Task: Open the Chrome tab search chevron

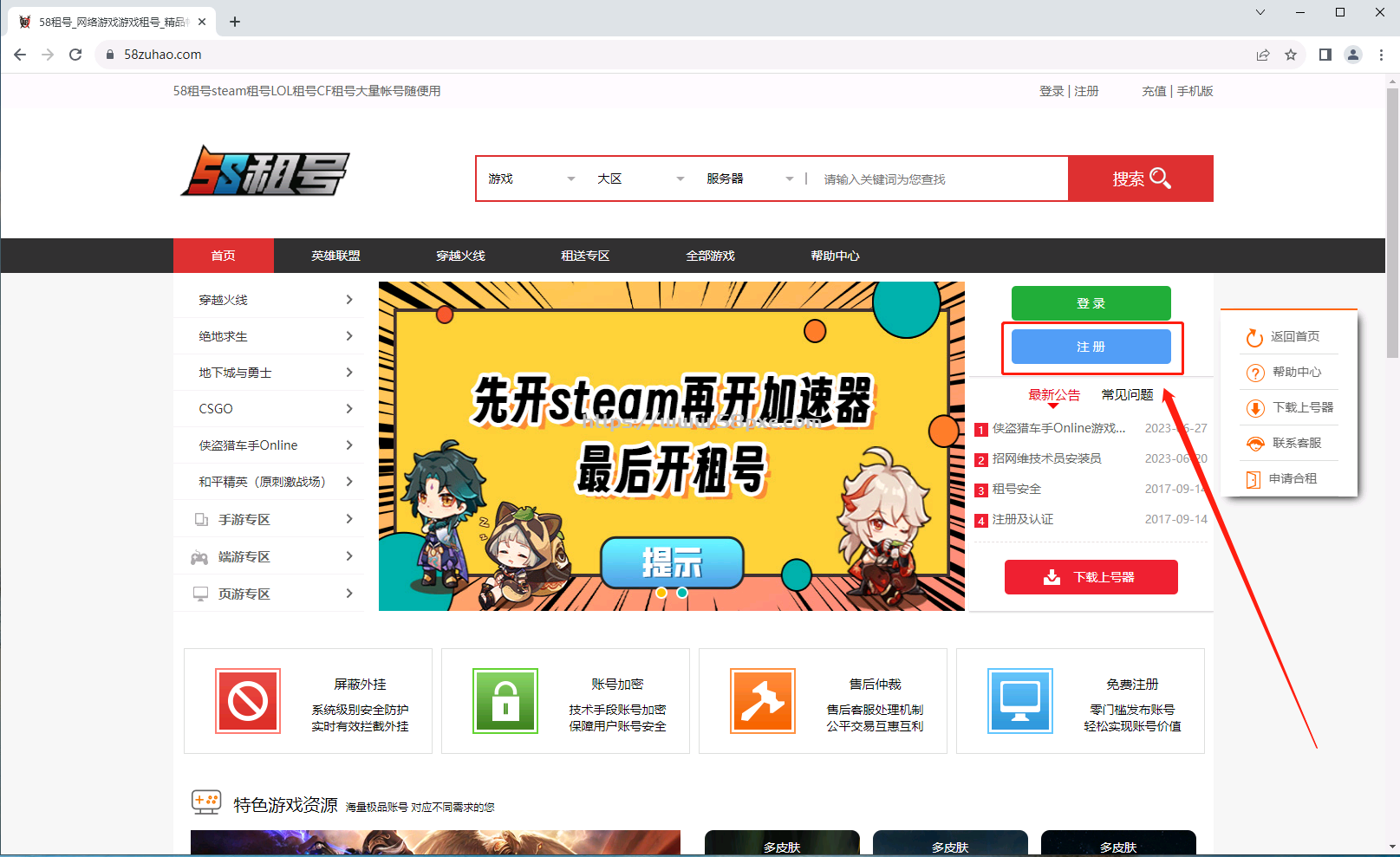Action: [x=1260, y=12]
